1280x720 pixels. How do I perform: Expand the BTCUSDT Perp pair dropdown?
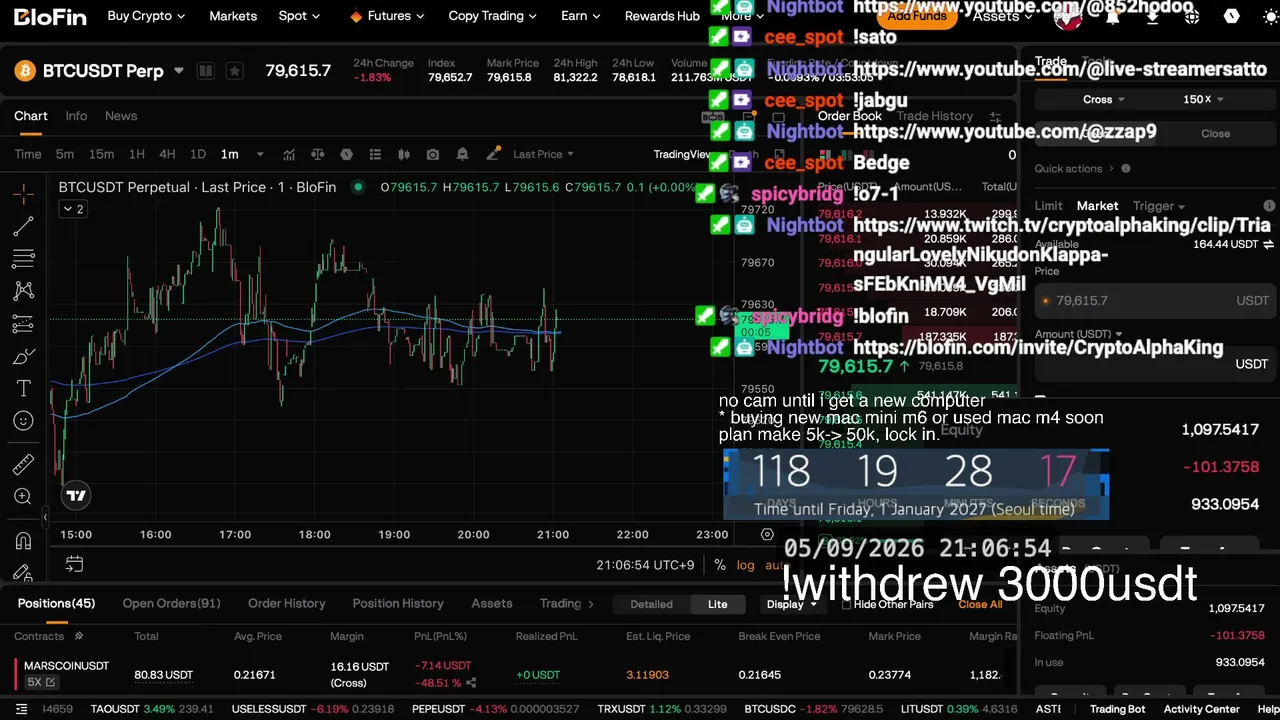(179, 71)
